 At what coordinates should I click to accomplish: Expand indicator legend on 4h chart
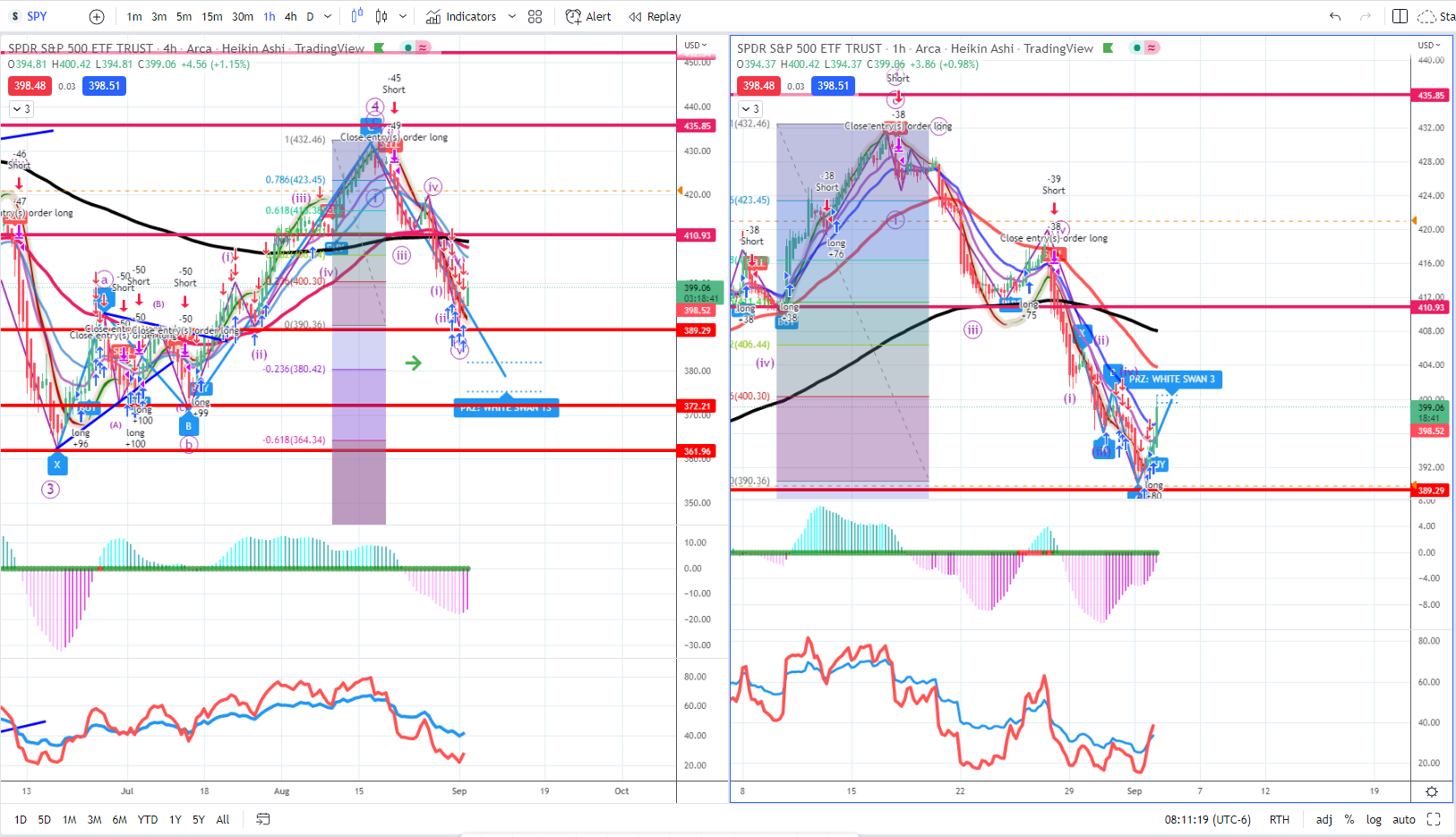(x=21, y=108)
